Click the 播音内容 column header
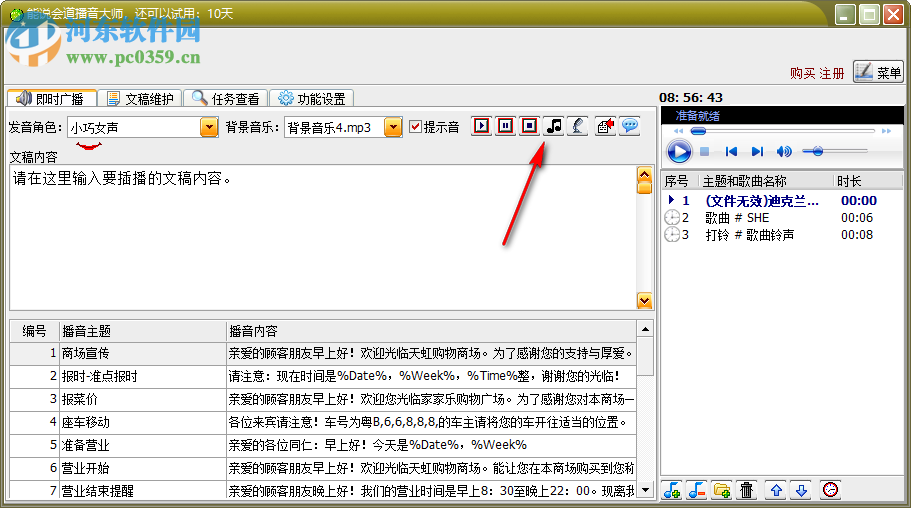 click(x=431, y=331)
